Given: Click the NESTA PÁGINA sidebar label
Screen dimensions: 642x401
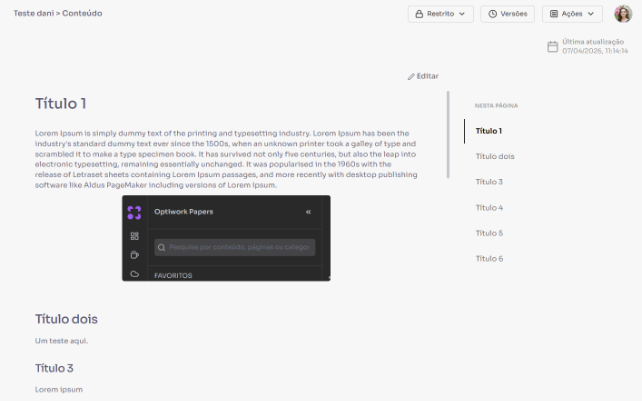Looking at the screenshot, I should coord(496,106).
